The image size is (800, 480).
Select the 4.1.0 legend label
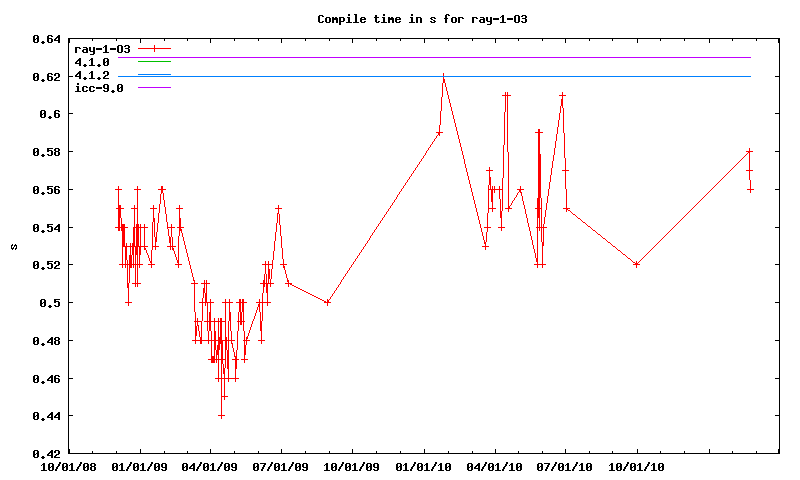92,62
